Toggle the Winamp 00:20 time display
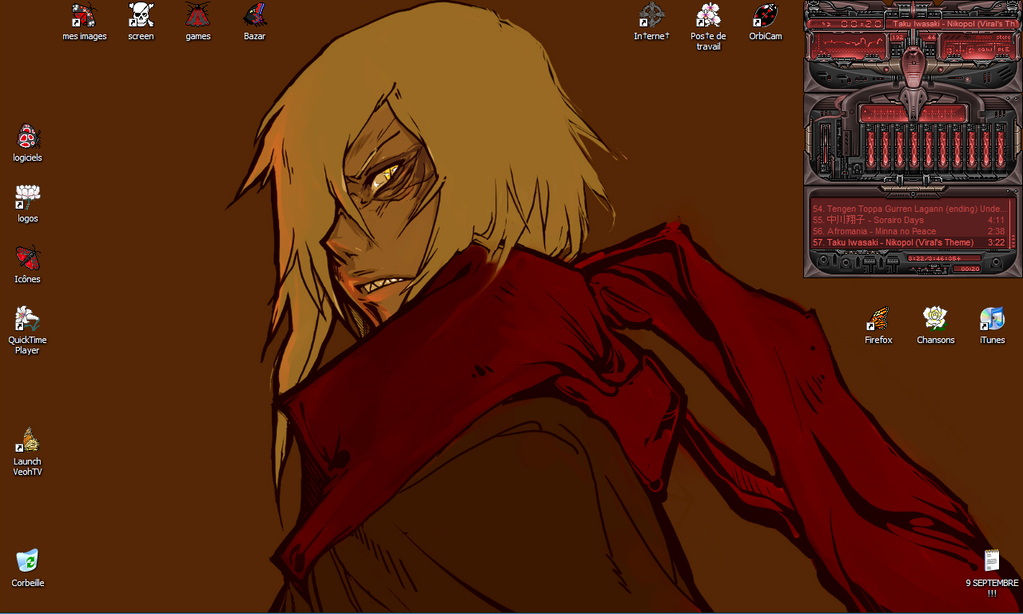 861,23
